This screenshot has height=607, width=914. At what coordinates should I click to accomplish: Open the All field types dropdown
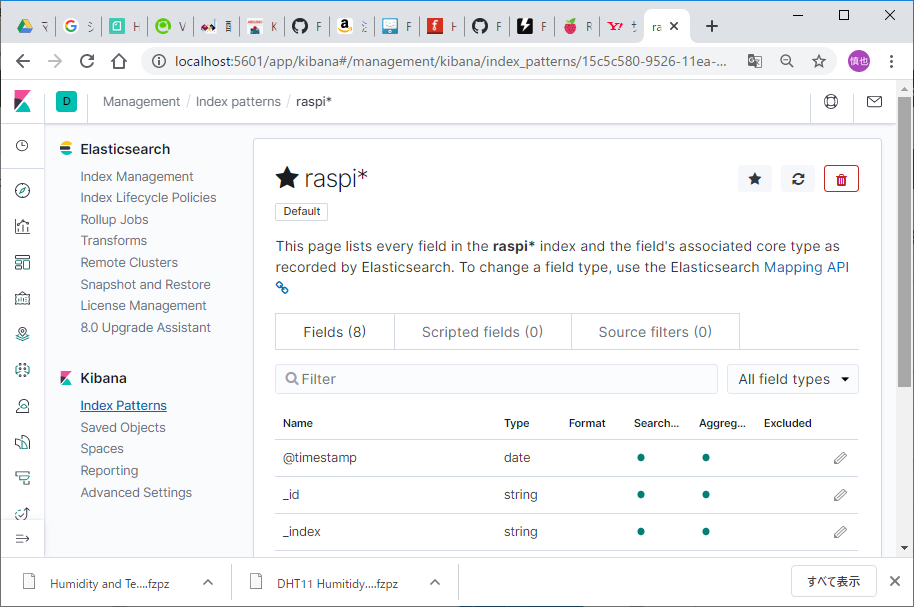(793, 379)
